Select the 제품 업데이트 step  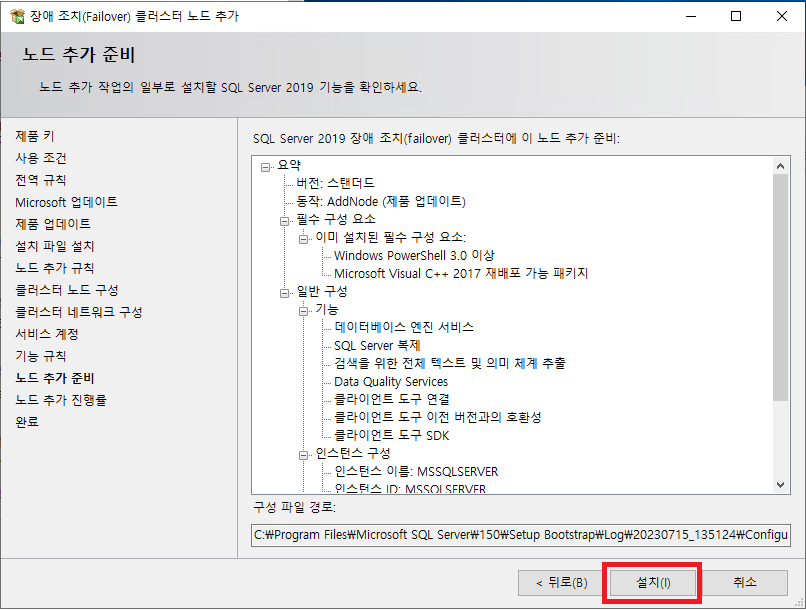pyautogui.click(x=53, y=224)
